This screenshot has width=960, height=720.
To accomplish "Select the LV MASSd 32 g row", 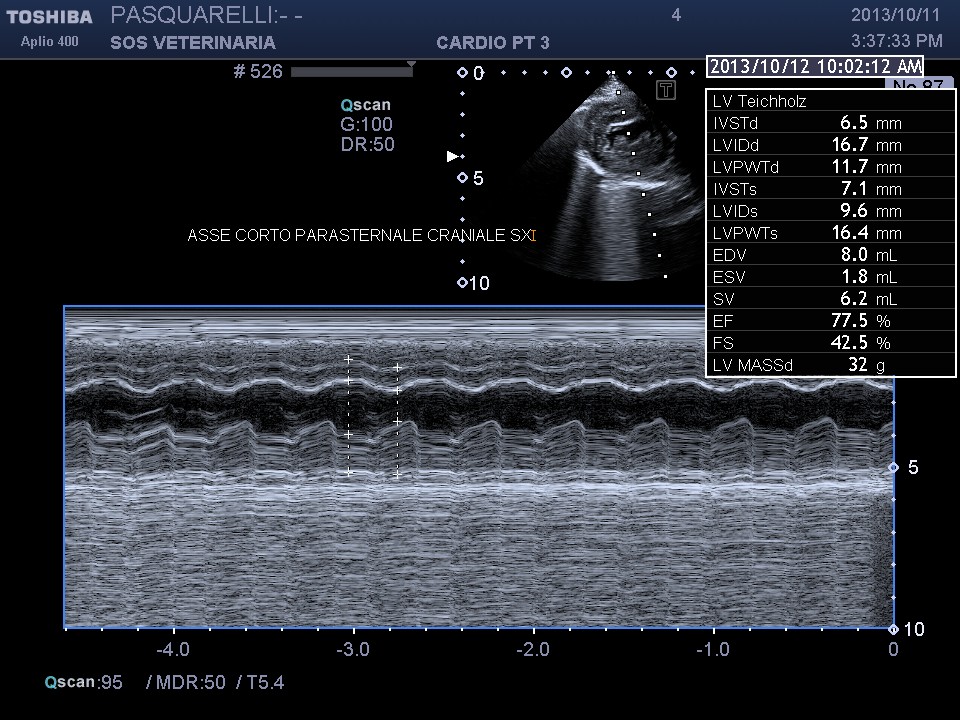I will click(x=830, y=365).
